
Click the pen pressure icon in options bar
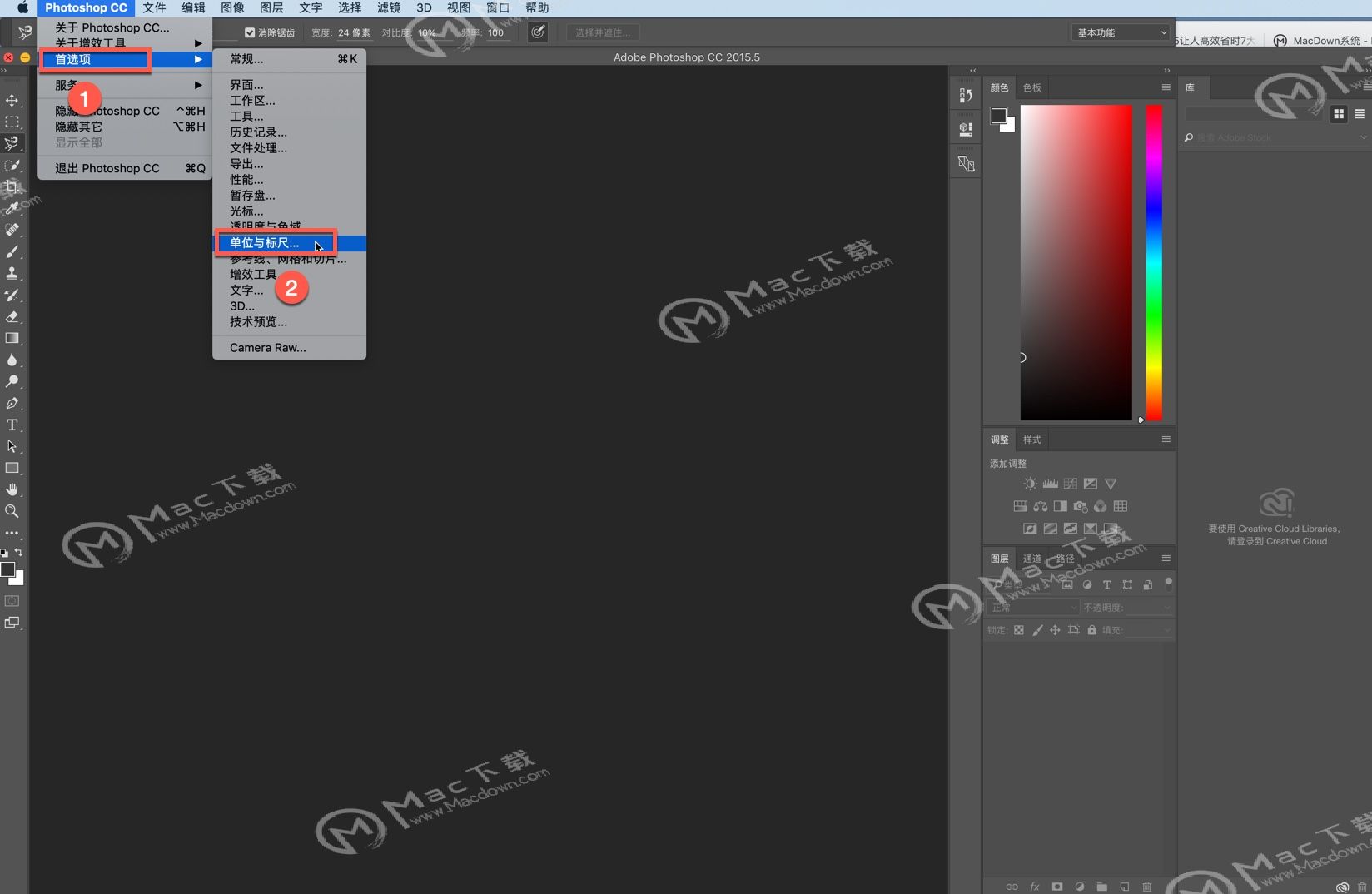538,32
